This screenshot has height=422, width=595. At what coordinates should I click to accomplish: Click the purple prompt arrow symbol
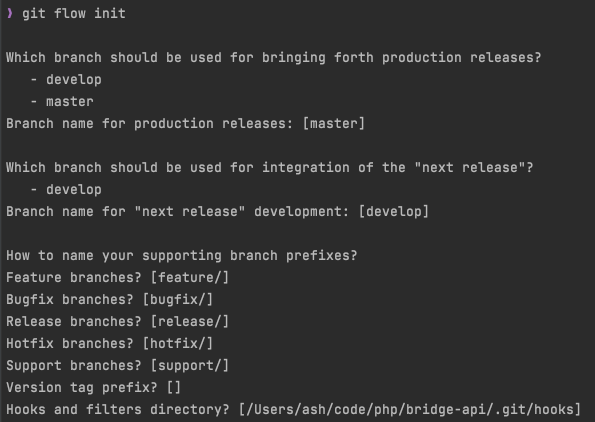tap(10, 13)
